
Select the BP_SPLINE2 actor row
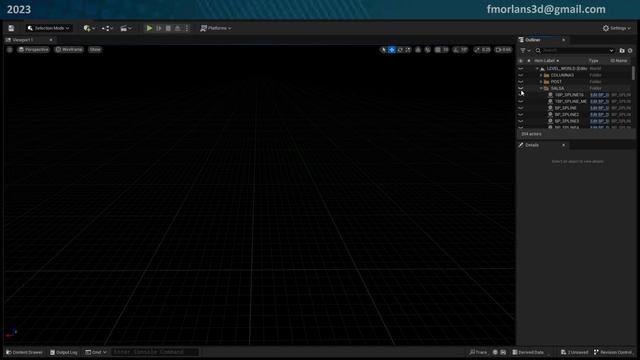click(x=575, y=115)
